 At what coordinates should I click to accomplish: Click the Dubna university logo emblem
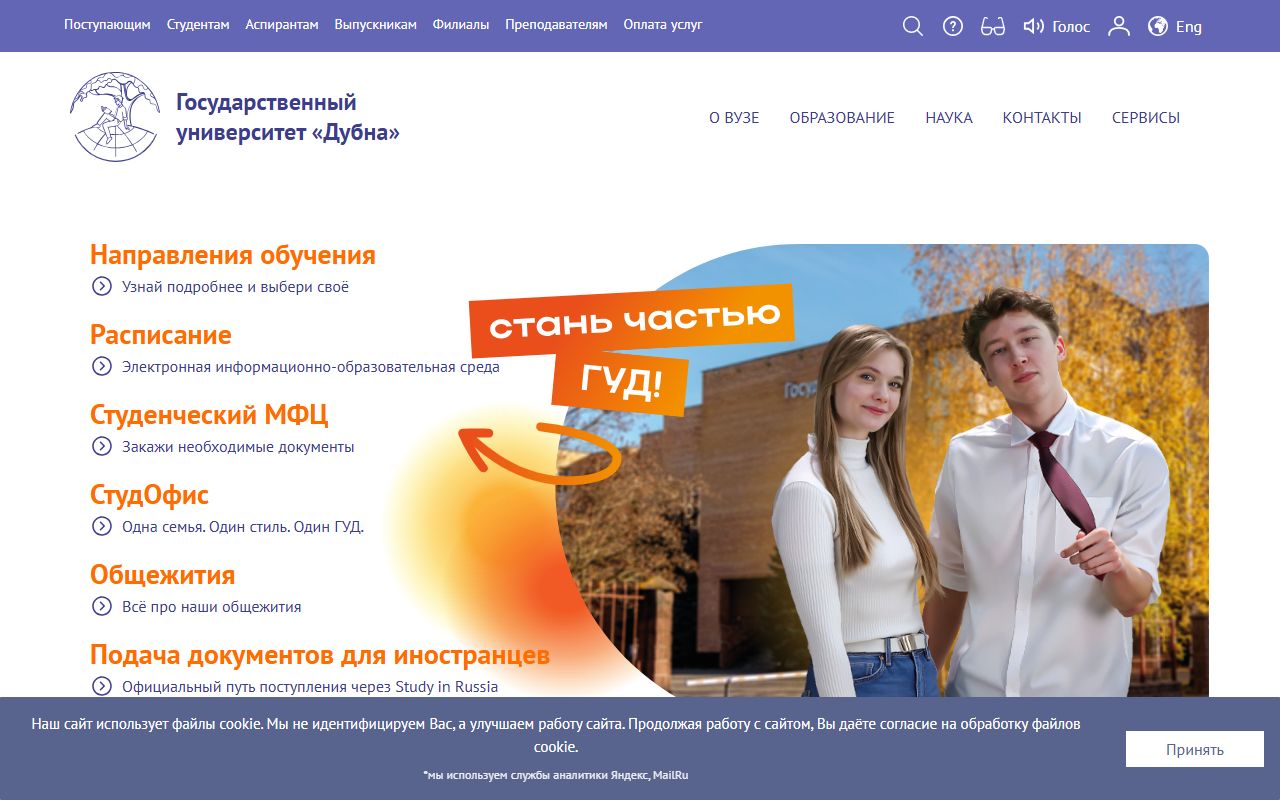click(115, 117)
